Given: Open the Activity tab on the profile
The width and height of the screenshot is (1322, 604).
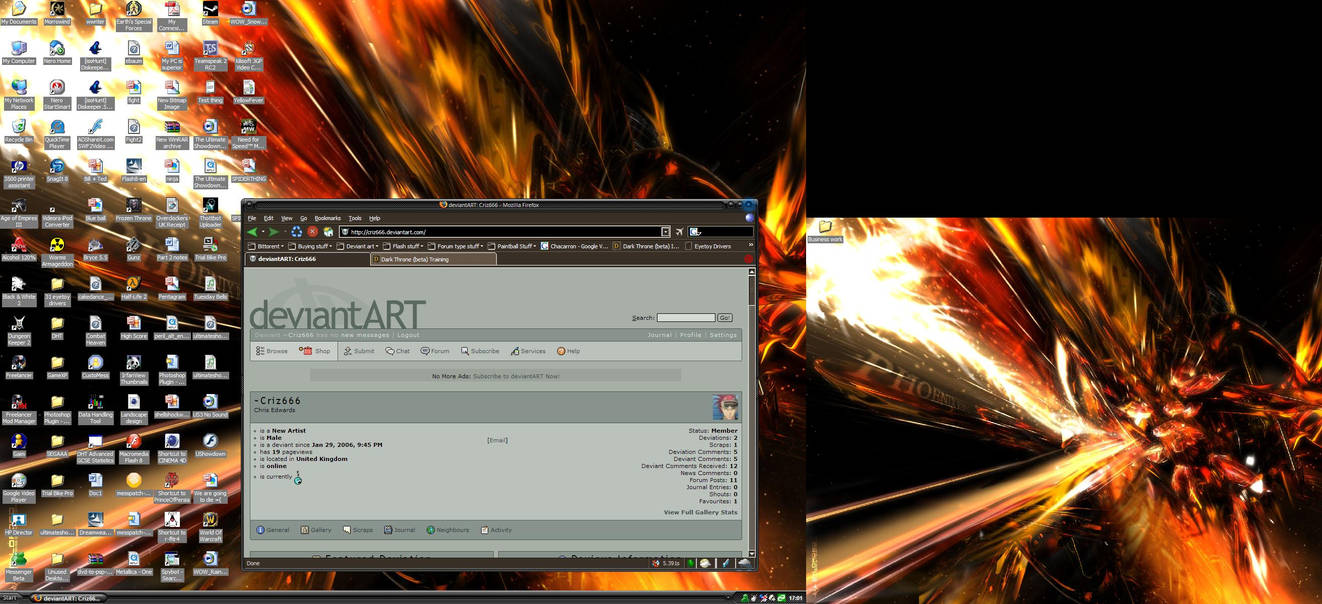Looking at the screenshot, I should tap(496, 530).
